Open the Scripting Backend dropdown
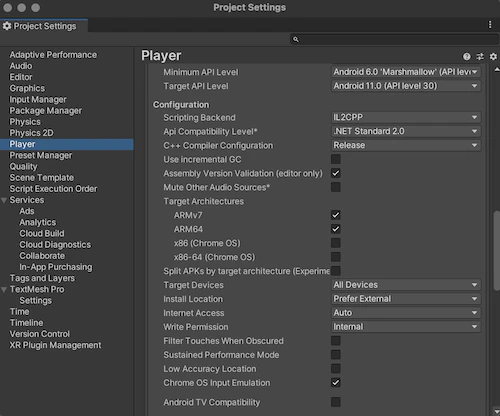Image resolution: width=500 pixels, height=416 pixels. [406, 117]
